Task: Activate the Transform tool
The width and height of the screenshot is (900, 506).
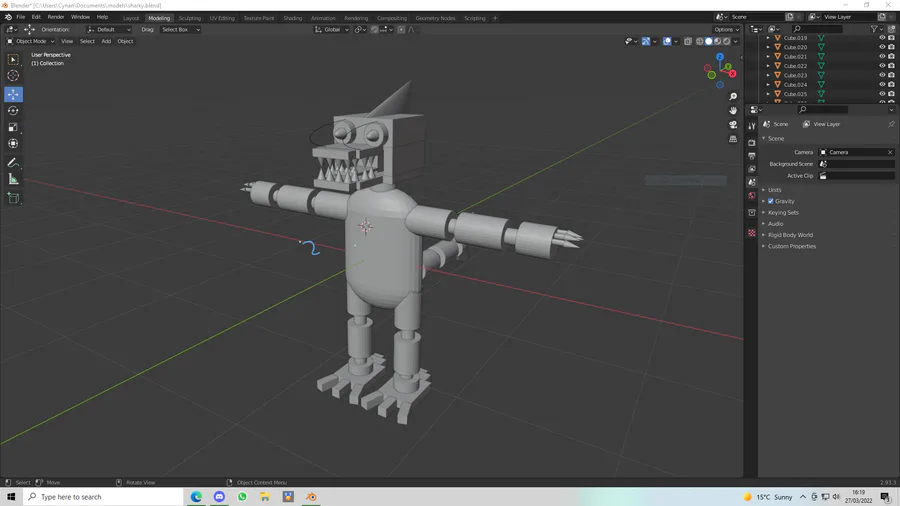Action: [x=13, y=144]
